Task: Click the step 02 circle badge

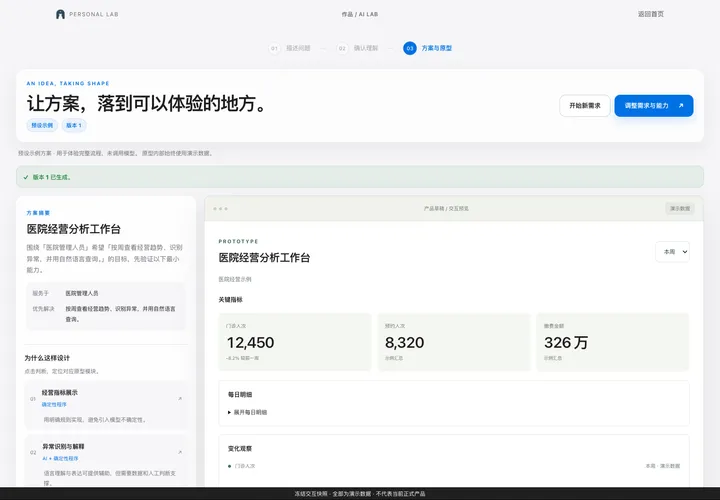Action: (x=342, y=48)
